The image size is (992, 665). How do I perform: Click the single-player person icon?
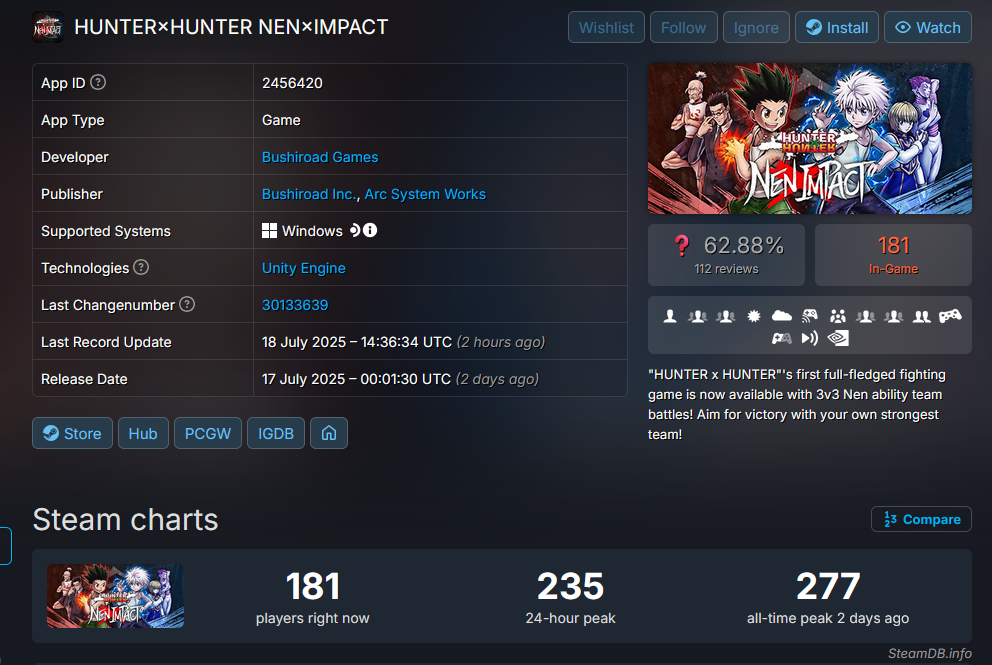pos(670,316)
